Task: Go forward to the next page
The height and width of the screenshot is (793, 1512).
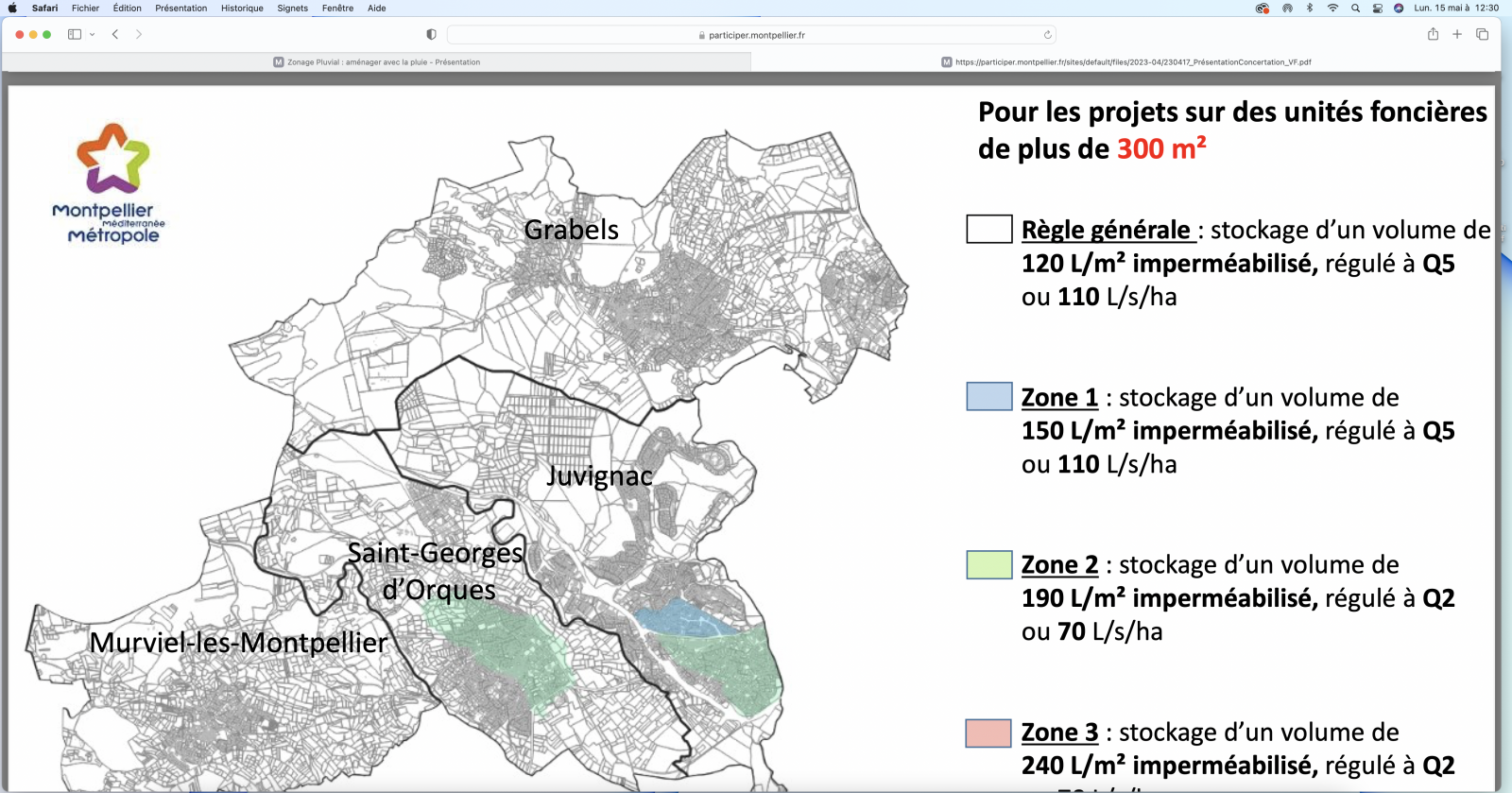Action: [x=139, y=35]
